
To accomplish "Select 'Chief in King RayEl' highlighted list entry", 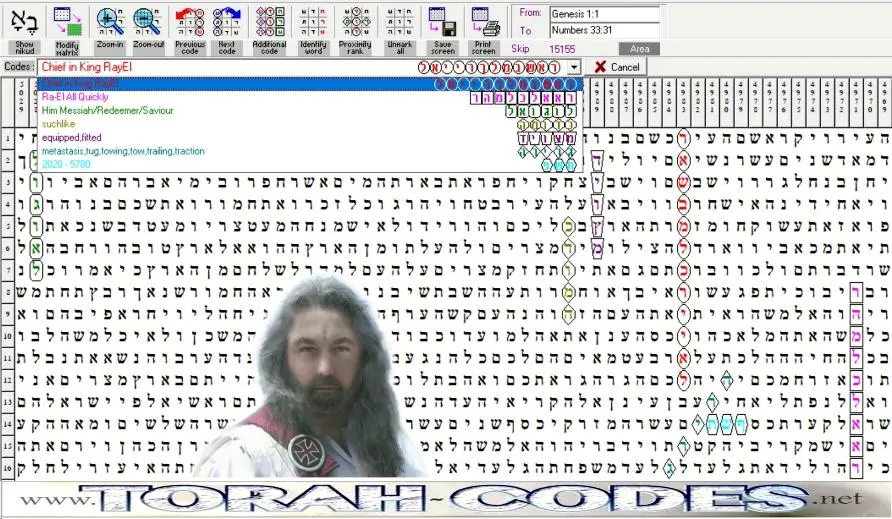I will [x=311, y=84].
